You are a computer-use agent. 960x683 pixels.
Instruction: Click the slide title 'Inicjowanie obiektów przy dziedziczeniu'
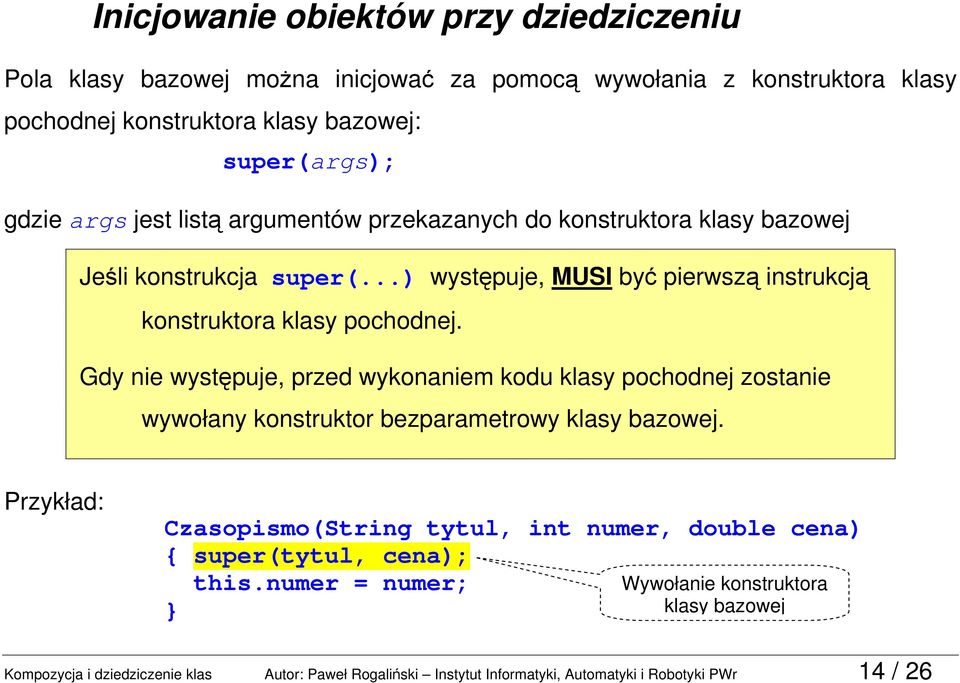(x=417, y=18)
